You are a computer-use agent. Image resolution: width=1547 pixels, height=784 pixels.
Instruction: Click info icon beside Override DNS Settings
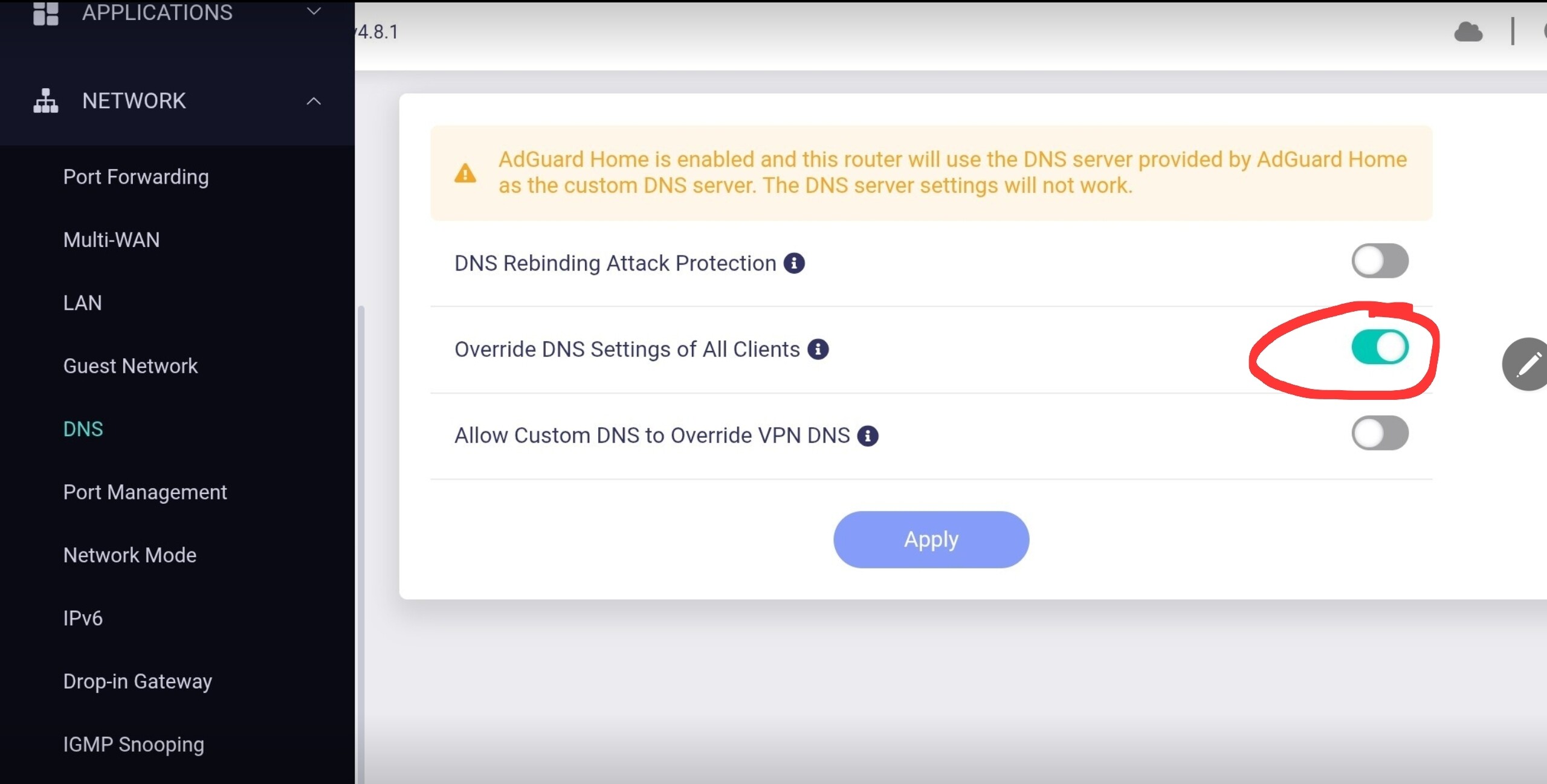click(x=818, y=349)
